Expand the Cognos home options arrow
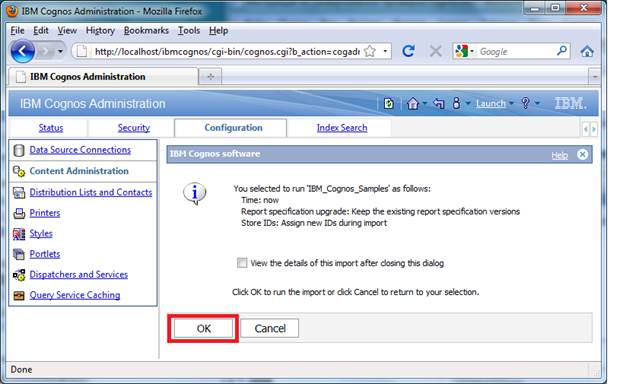 click(x=424, y=103)
